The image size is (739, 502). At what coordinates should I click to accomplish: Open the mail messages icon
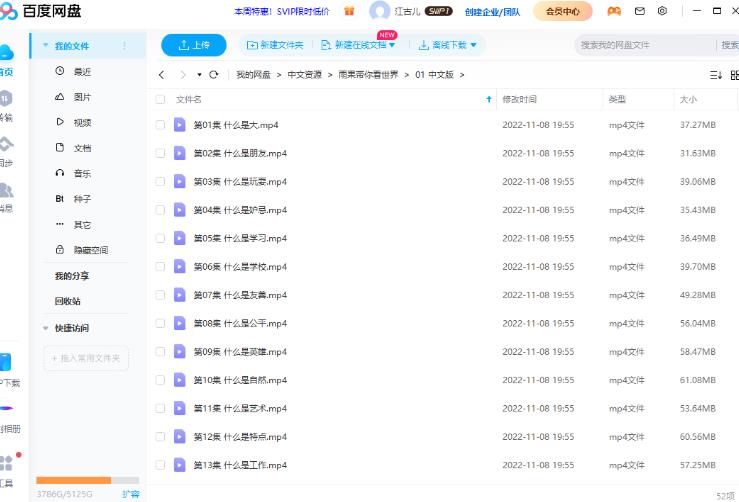tap(640, 11)
